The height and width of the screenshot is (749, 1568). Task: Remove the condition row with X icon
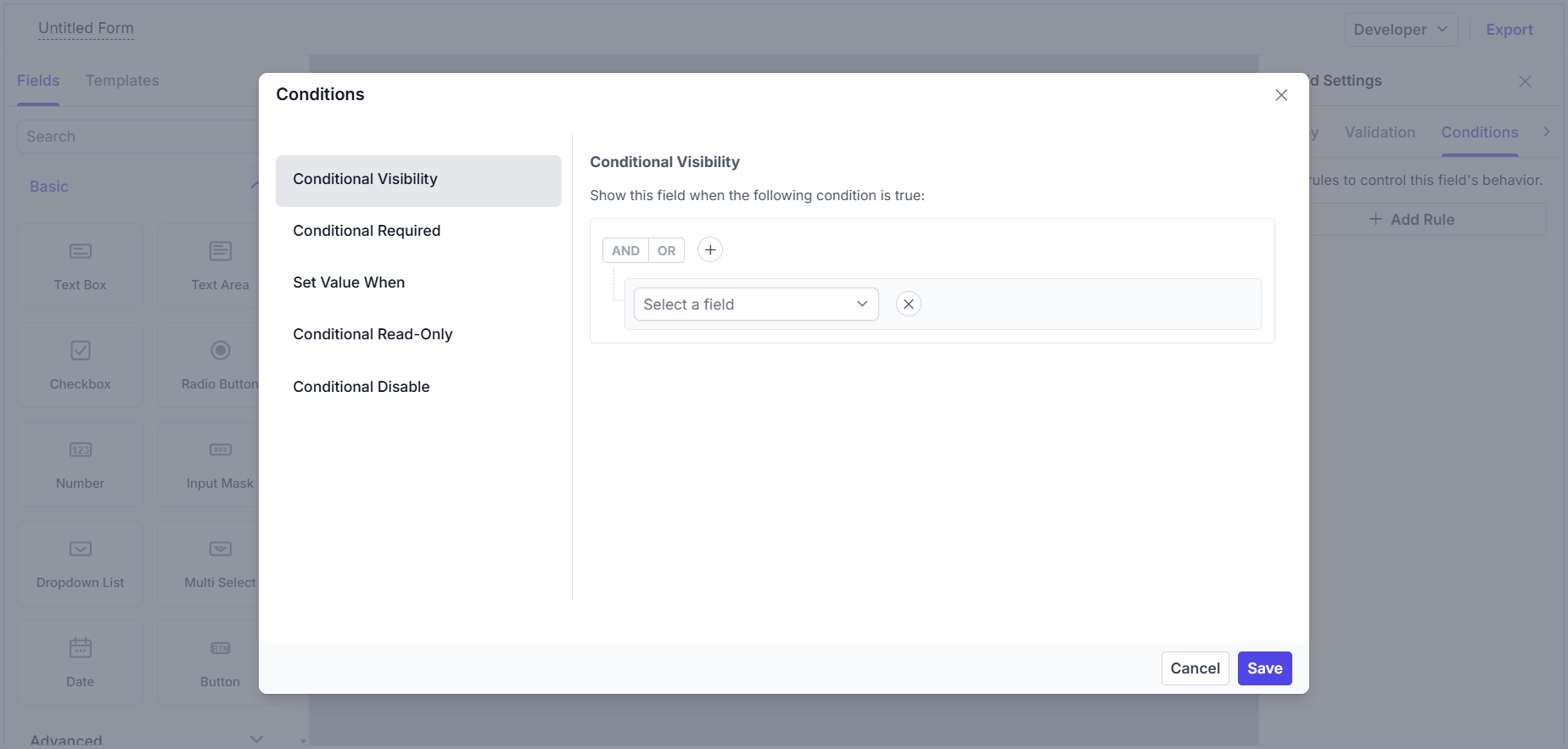909,304
